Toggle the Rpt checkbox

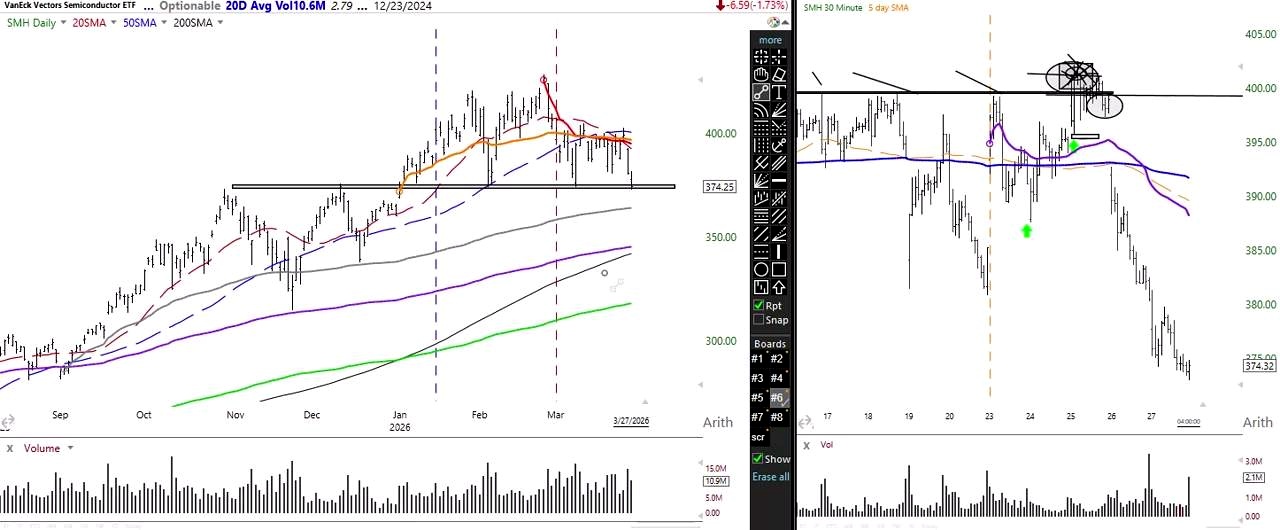pos(760,305)
